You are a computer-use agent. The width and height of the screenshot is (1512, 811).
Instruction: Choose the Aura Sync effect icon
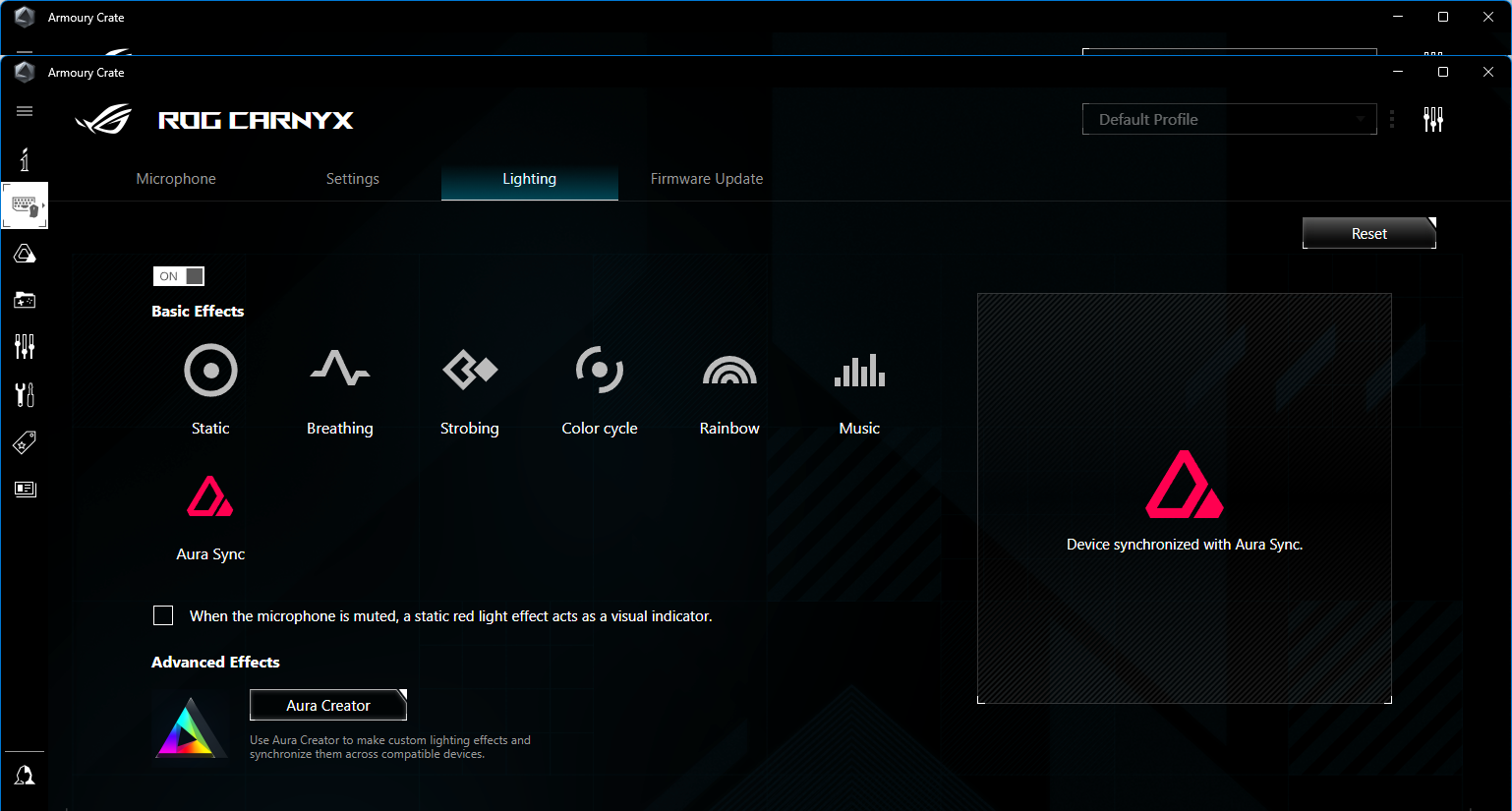point(210,496)
